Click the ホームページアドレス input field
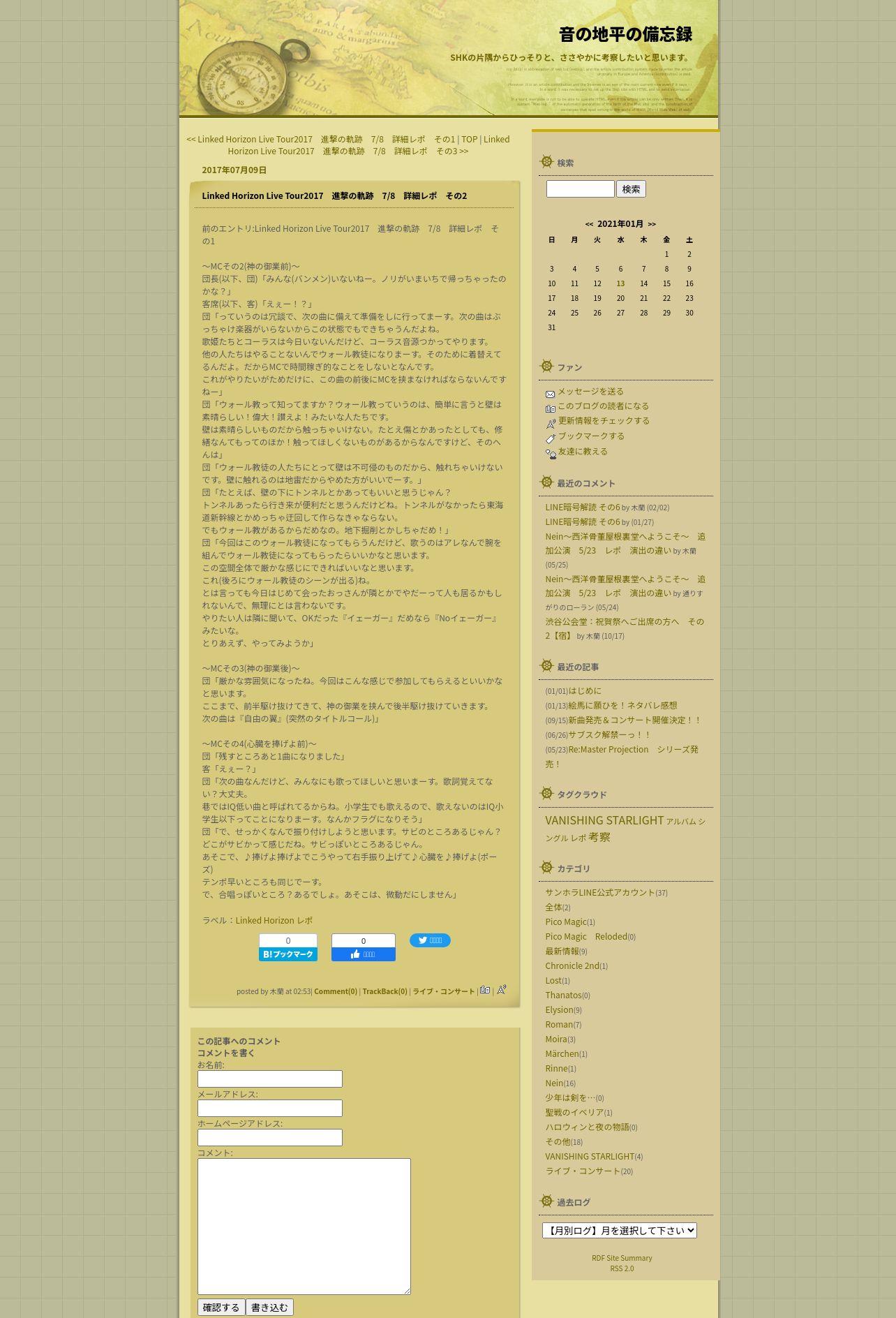Image resolution: width=896 pixels, height=1318 pixels. pos(270,1137)
